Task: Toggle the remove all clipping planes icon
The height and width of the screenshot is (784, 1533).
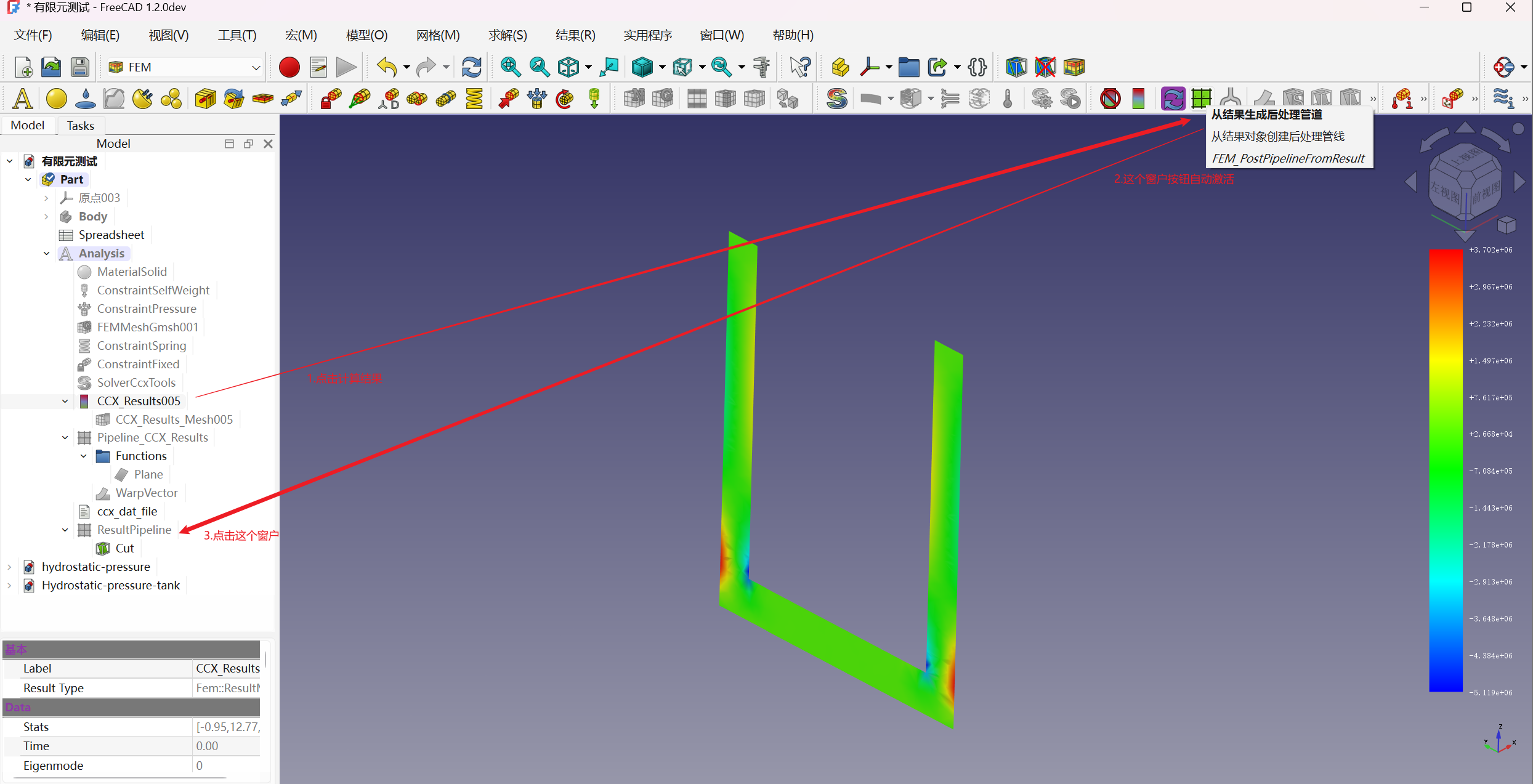Action: click(1045, 67)
